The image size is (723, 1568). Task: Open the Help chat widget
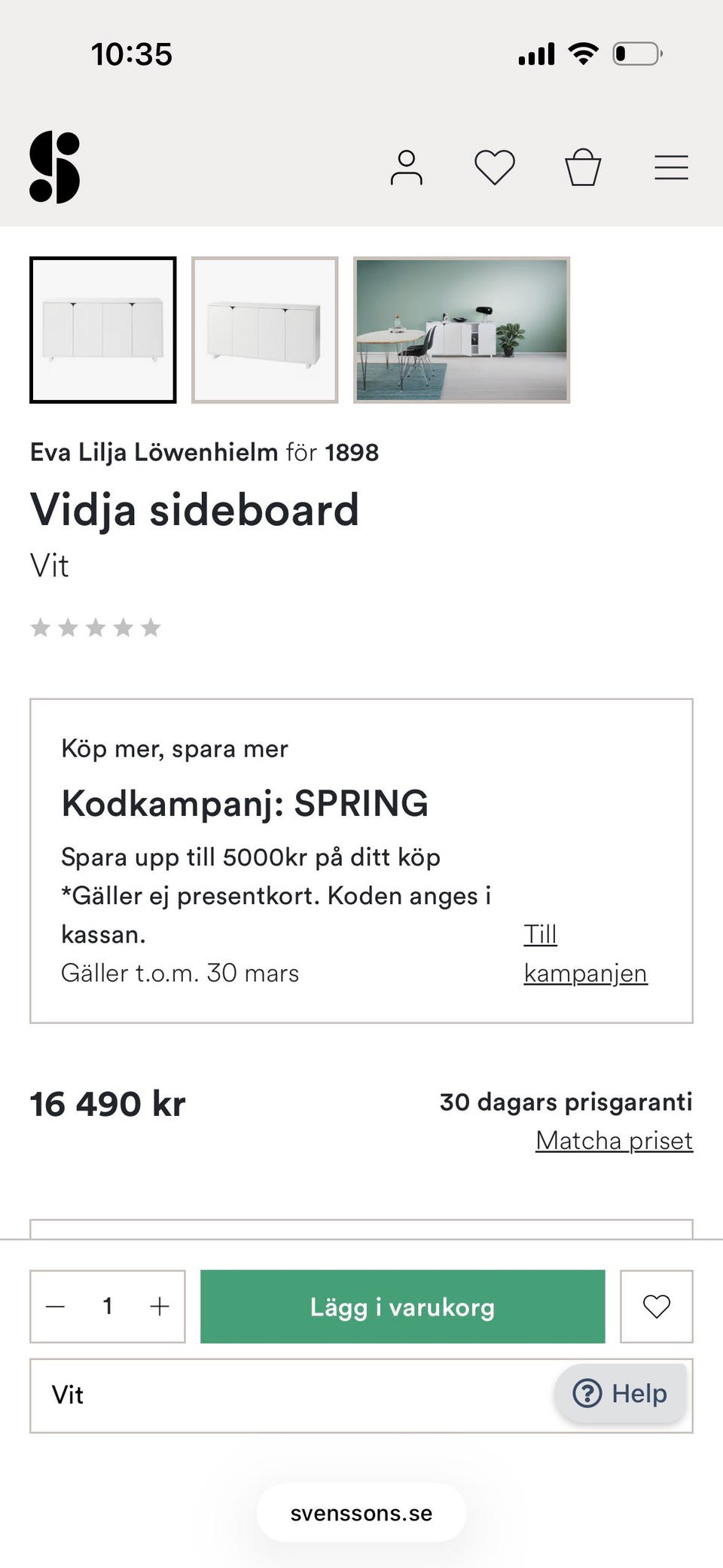point(621,1394)
